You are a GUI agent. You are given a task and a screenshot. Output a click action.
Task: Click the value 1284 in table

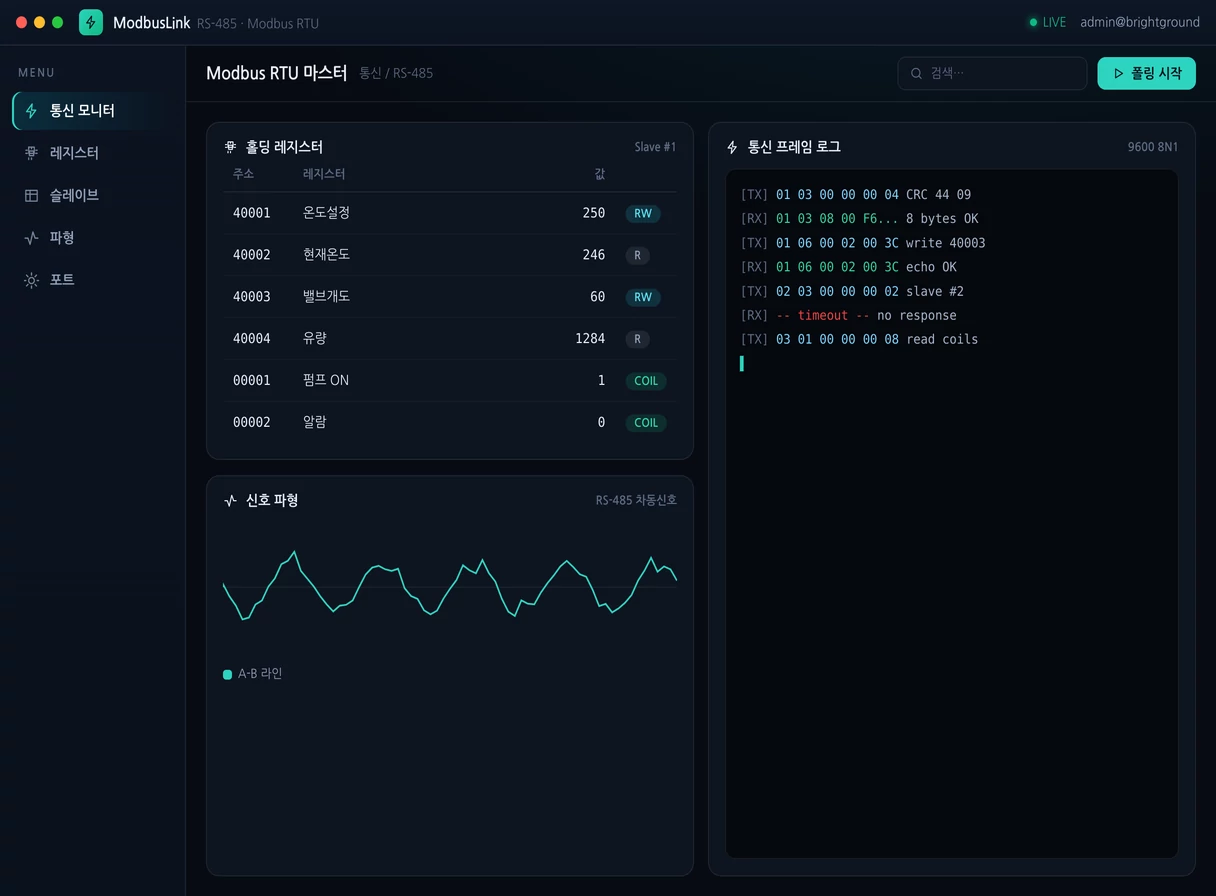590,339
